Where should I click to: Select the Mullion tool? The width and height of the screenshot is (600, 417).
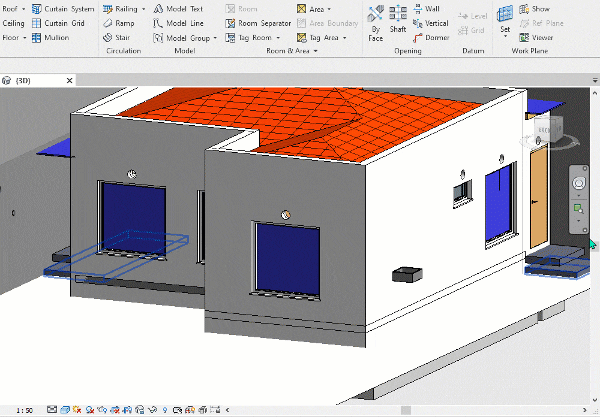pos(51,37)
